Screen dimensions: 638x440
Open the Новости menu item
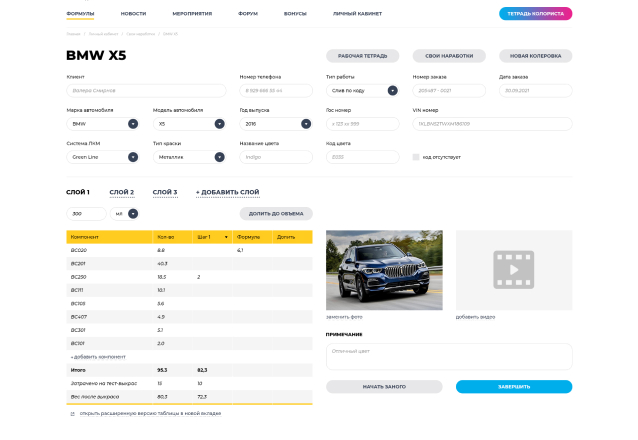(133, 14)
